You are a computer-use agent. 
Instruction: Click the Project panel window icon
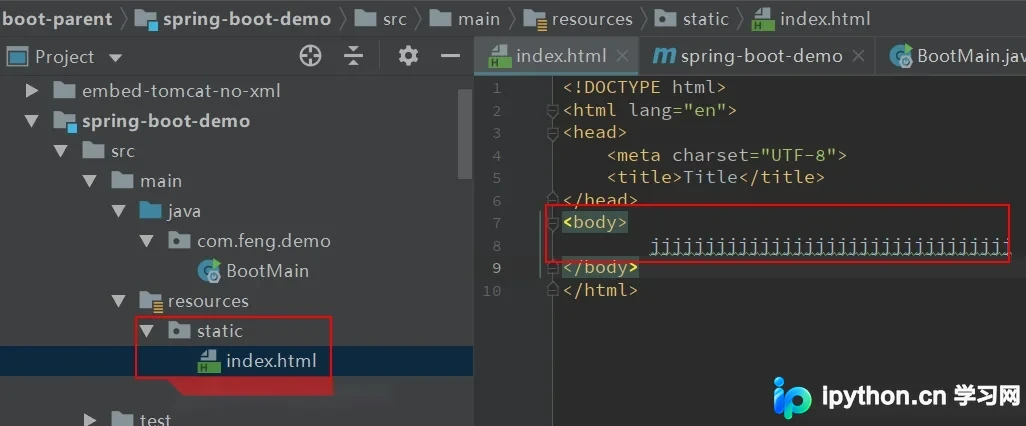point(18,57)
